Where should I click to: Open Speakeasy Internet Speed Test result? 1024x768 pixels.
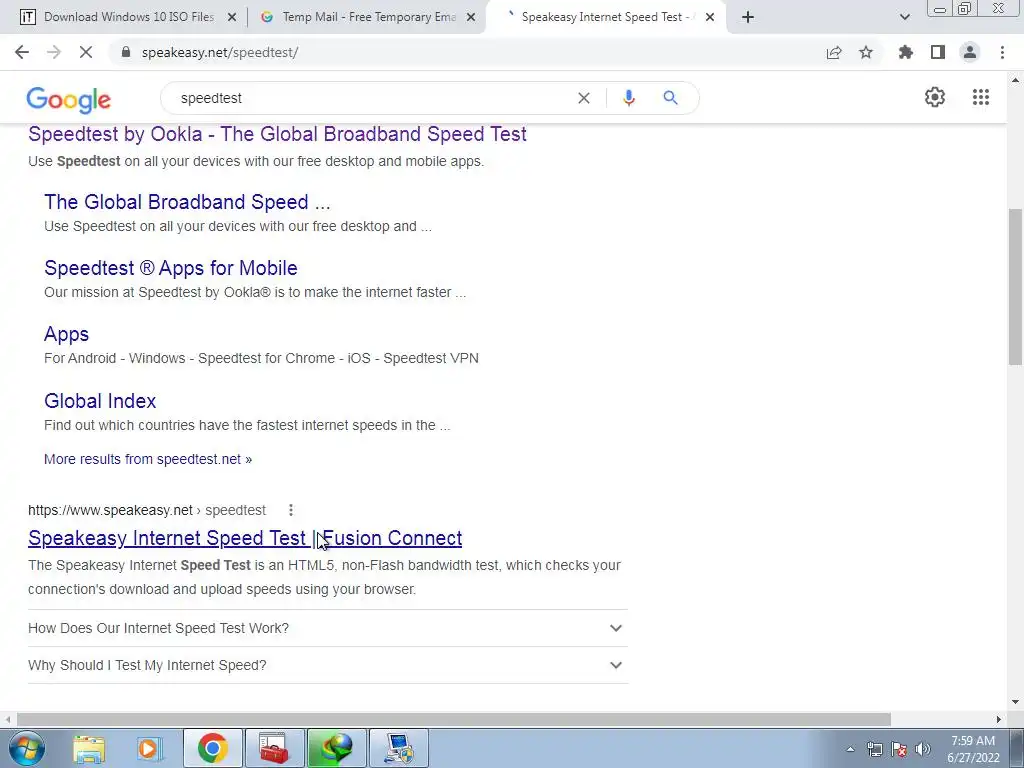pos(245,538)
